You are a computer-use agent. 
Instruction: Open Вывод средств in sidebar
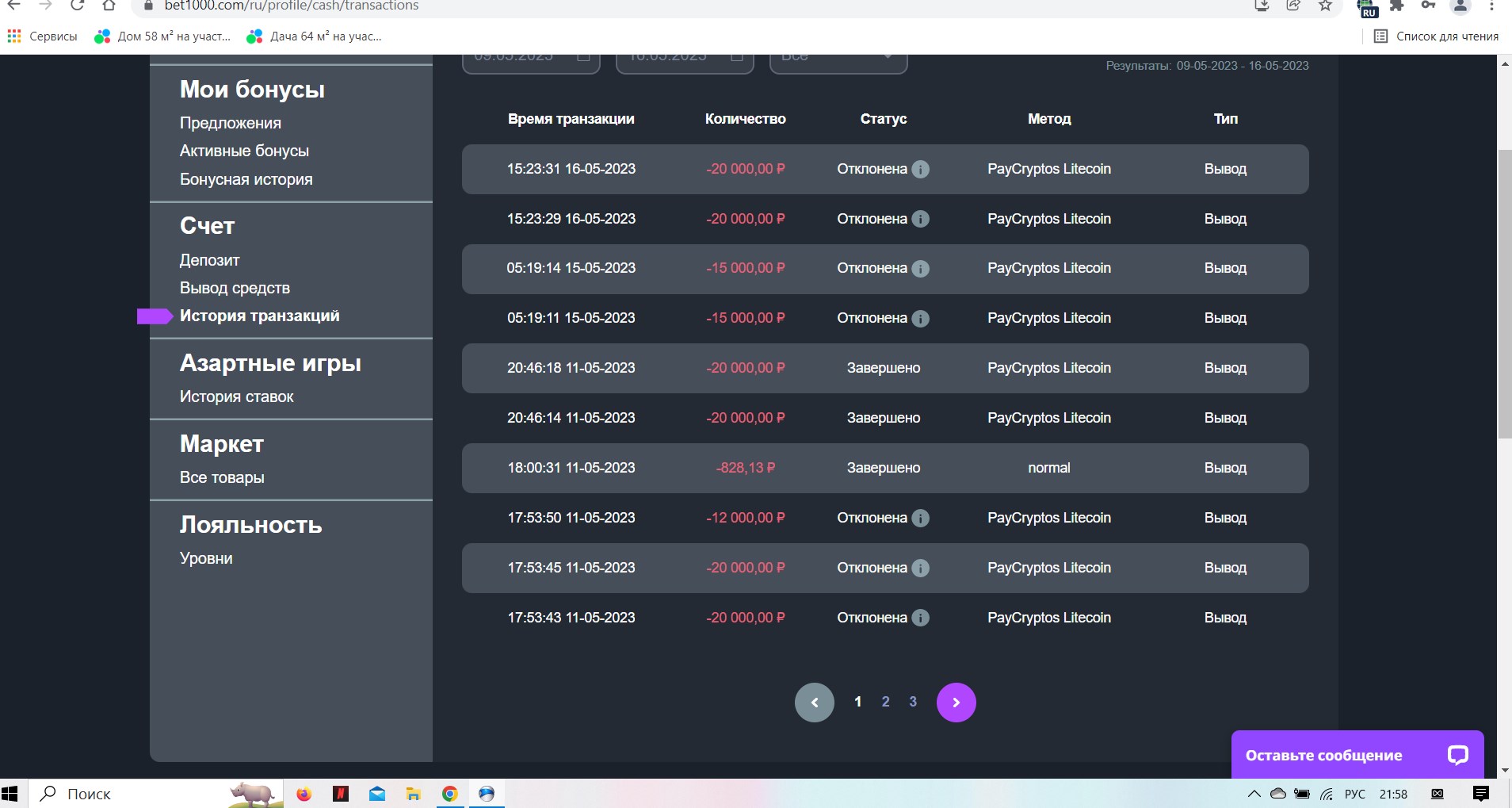[235, 288]
